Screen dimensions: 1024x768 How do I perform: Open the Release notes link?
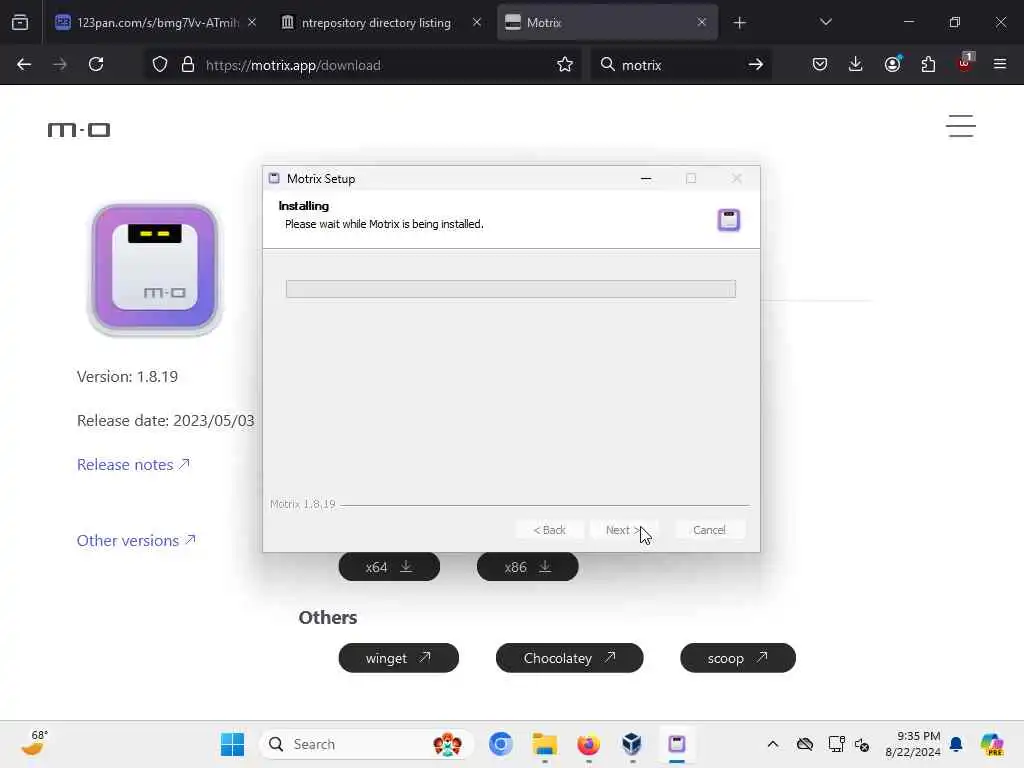tap(133, 464)
